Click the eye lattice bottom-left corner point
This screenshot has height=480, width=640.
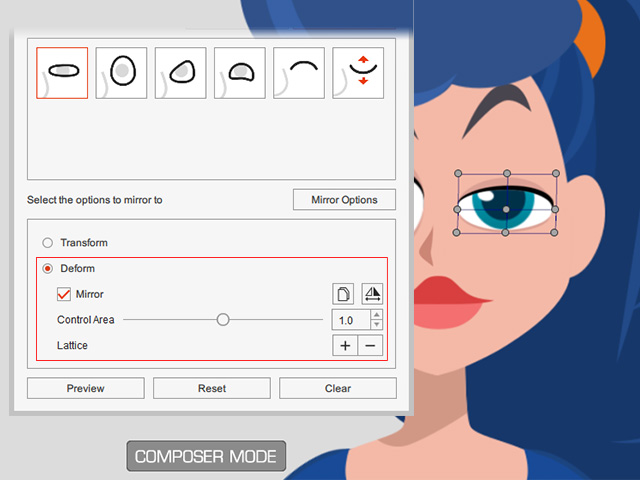click(x=456, y=233)
